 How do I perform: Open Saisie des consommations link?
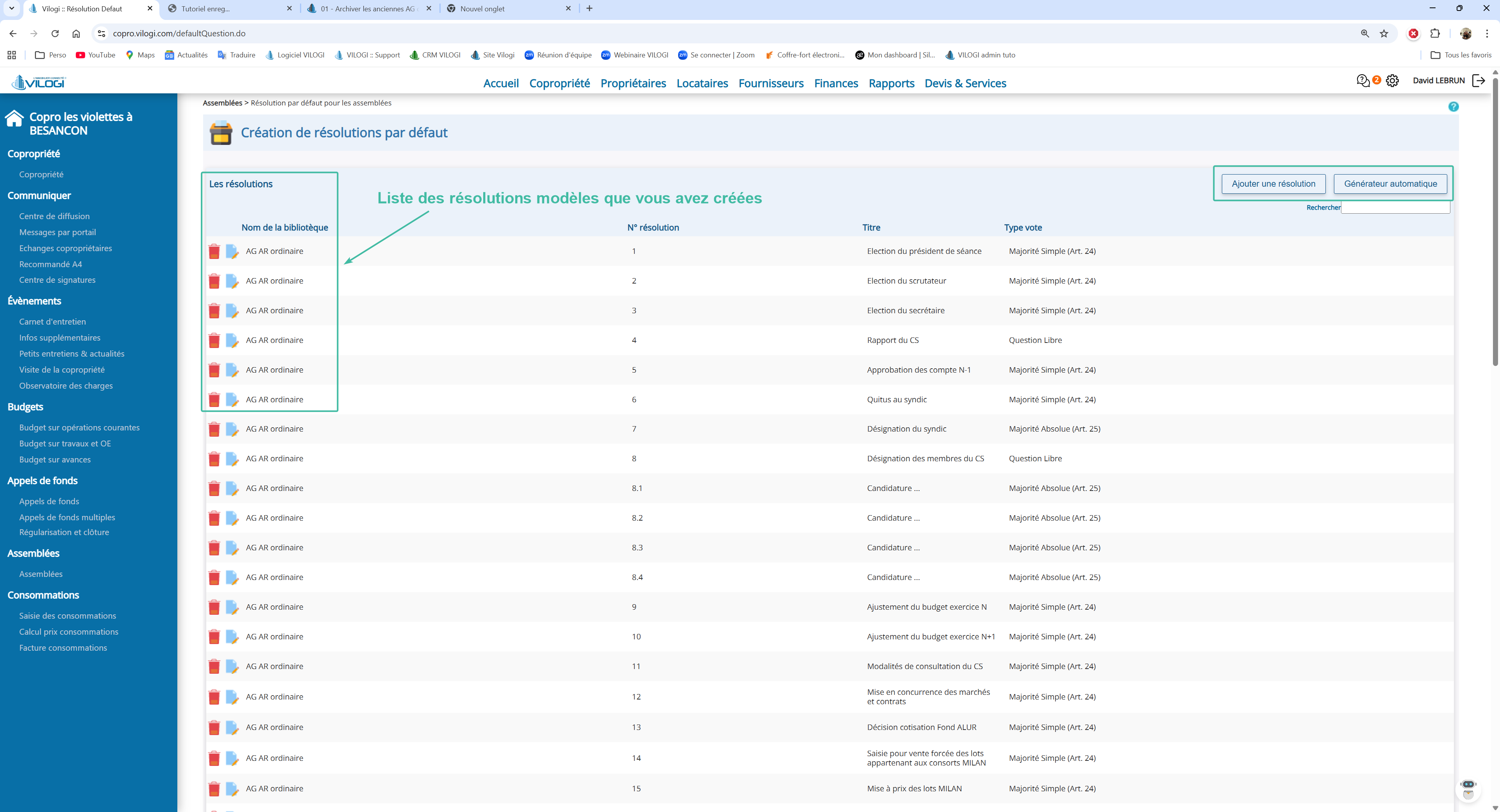[x=68, y=616]
